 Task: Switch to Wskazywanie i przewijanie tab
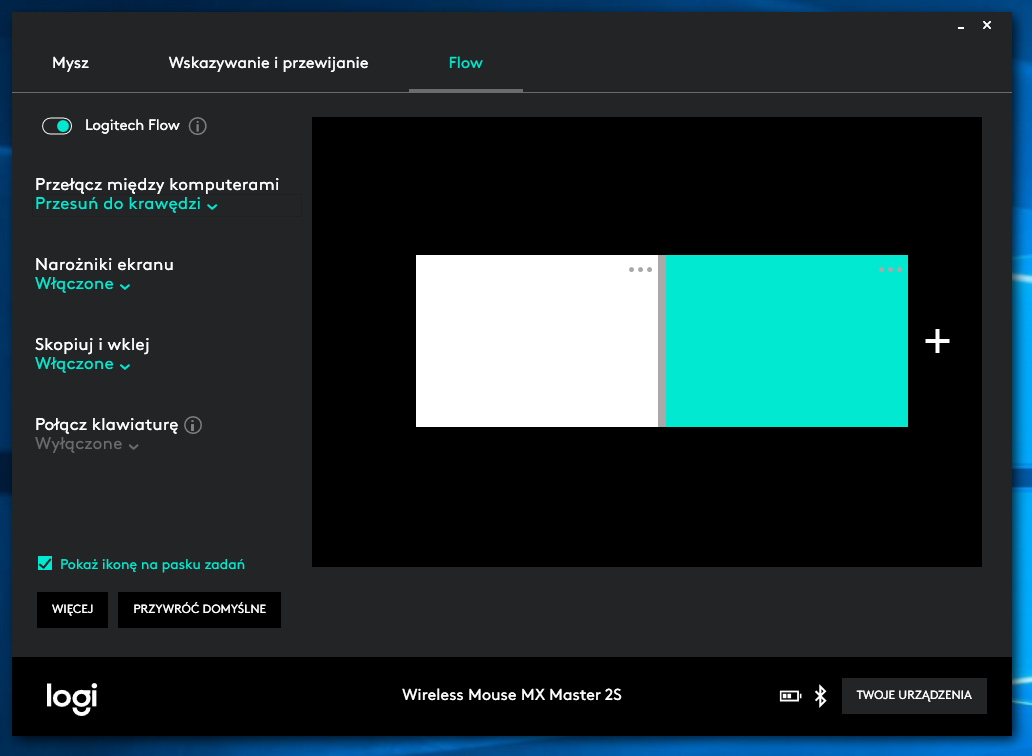point(269,63)
